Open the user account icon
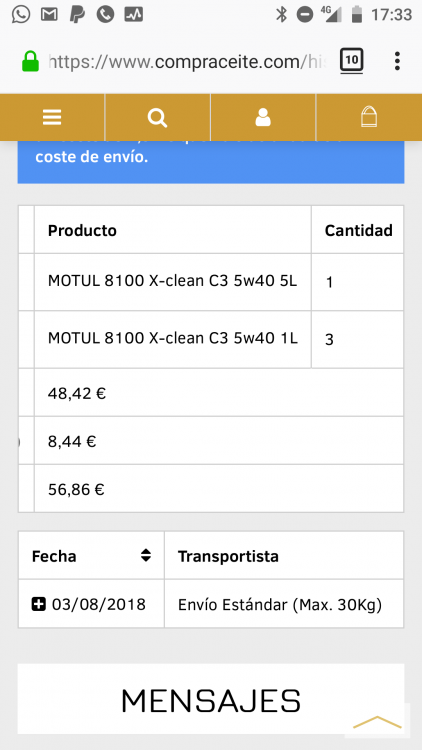Viewport: 422px width, 750px height. [x=263, y=117]
